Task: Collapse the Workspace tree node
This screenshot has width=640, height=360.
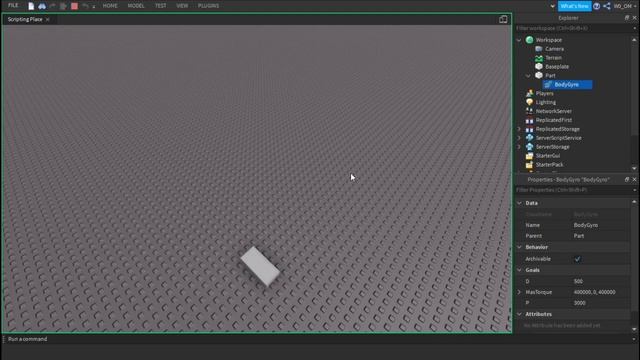Action: pyautogui.click(x=519, y=40)
